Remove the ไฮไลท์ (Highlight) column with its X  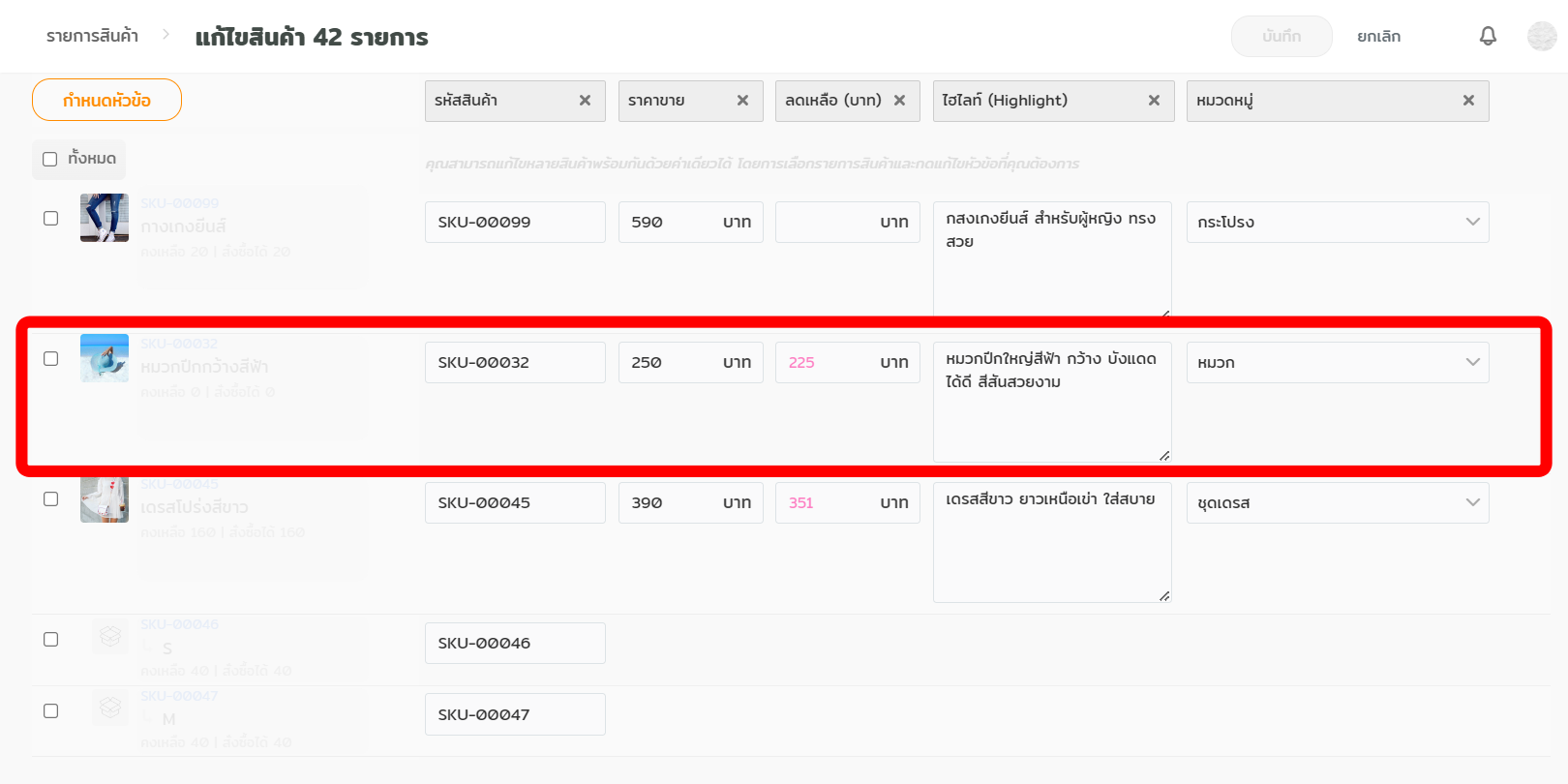click(x=1154, y=101)
